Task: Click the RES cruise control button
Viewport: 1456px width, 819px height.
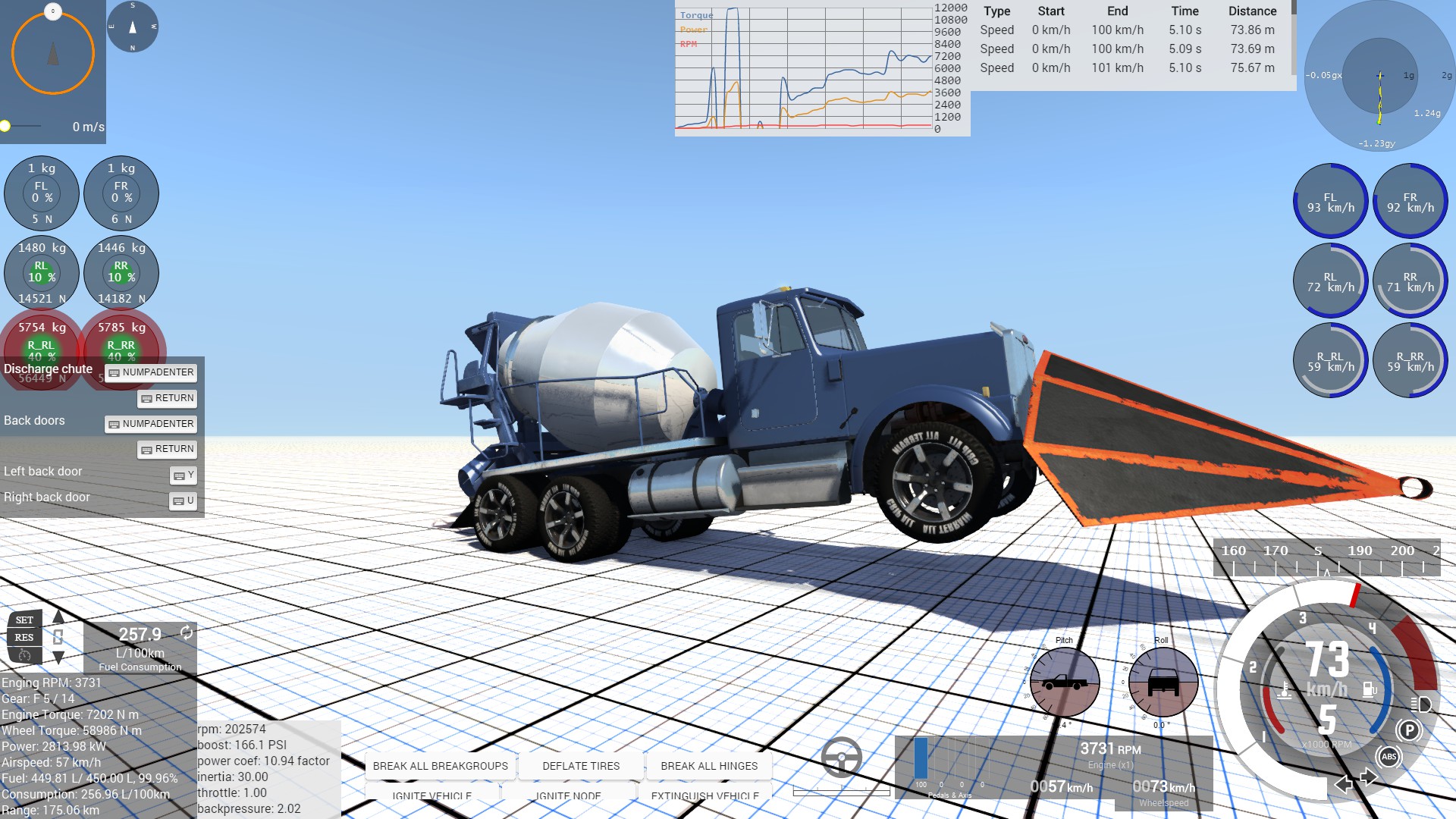Action: pos(24,638)
